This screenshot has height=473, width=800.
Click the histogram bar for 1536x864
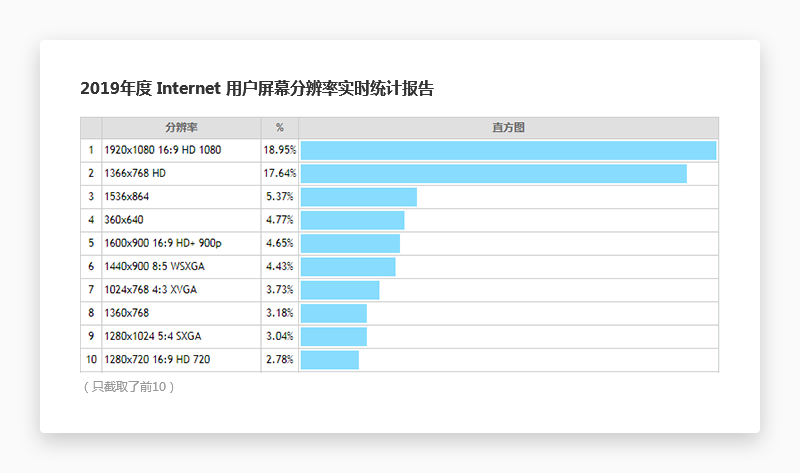pyautogui.click(x=359, y=196)
